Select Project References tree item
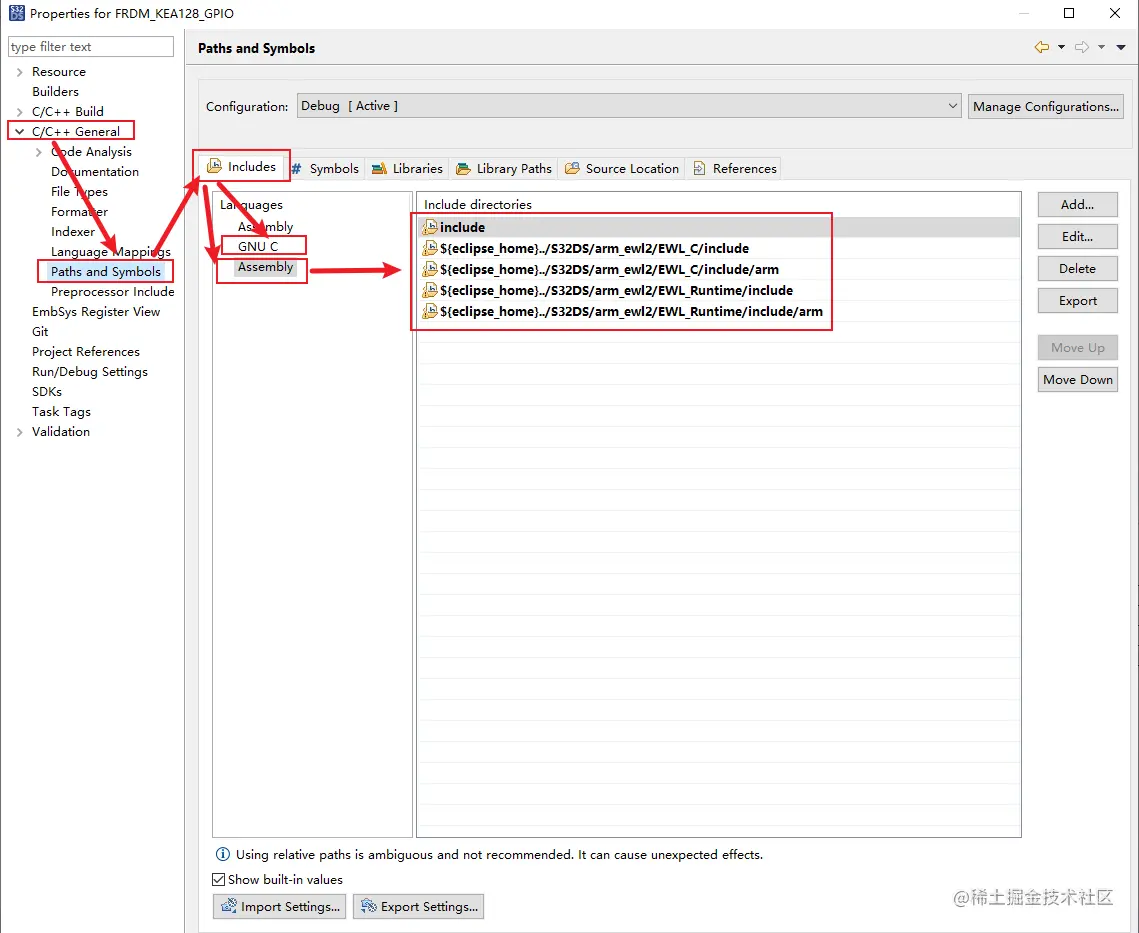The height and width of the screenshot is (933, 1139). (x=86, y=352)
